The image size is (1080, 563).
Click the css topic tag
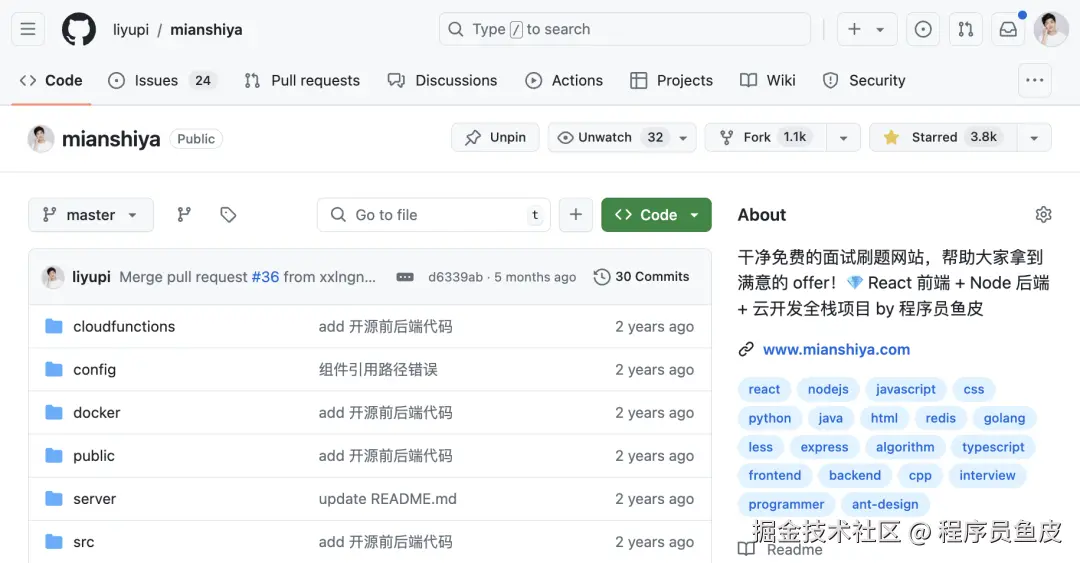point(974,389)
